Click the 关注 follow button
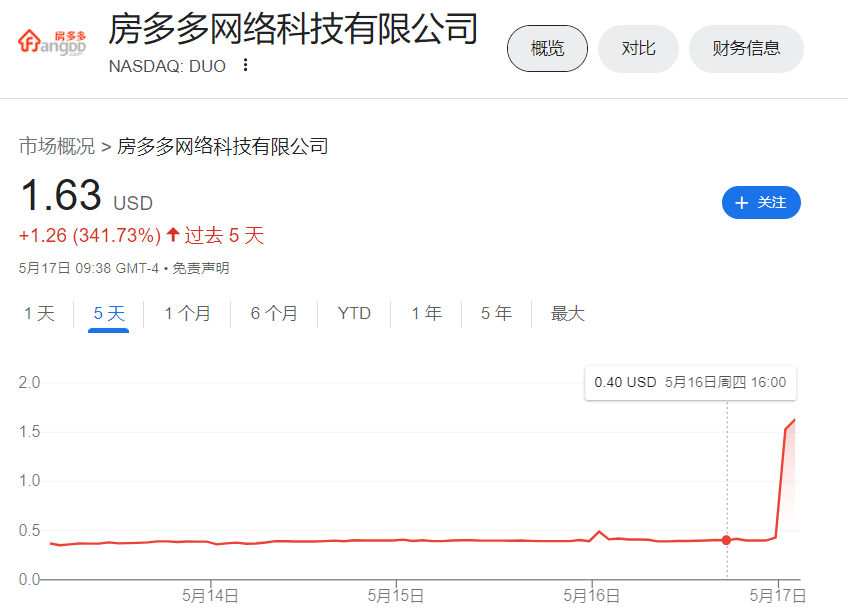This screenshot has height=609, width=848. coord(761,203)
